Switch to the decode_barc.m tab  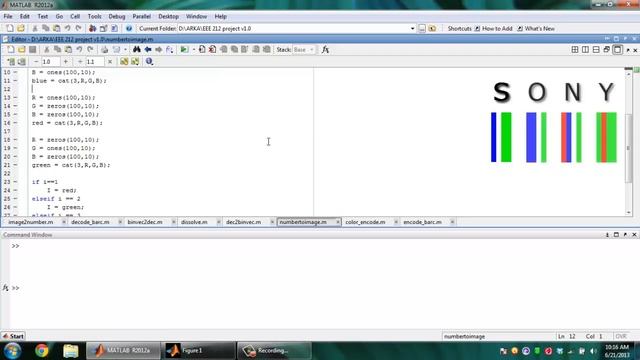(x=90, y=222)
